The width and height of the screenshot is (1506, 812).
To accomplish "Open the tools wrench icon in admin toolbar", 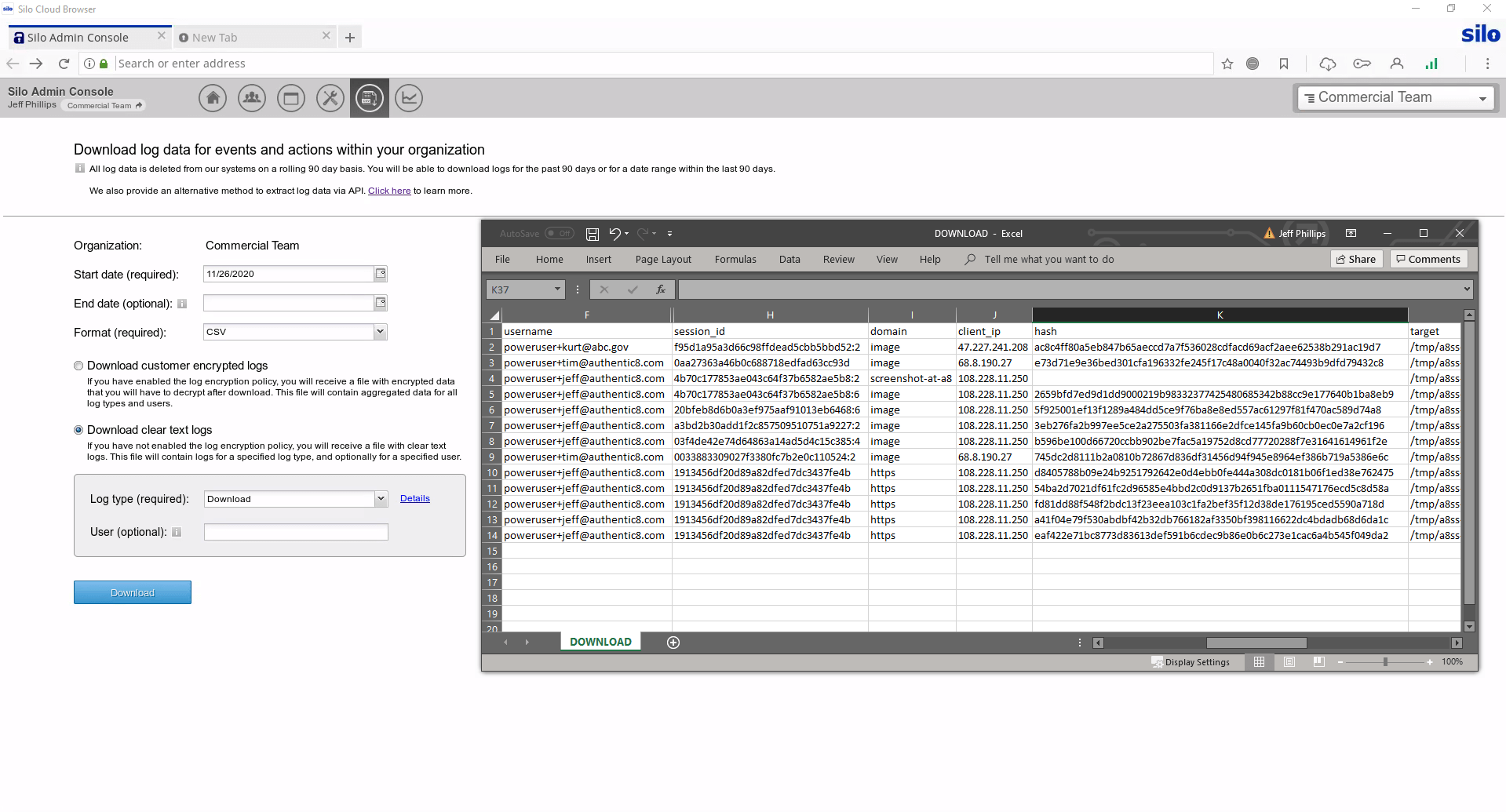I will pos(330,98).
